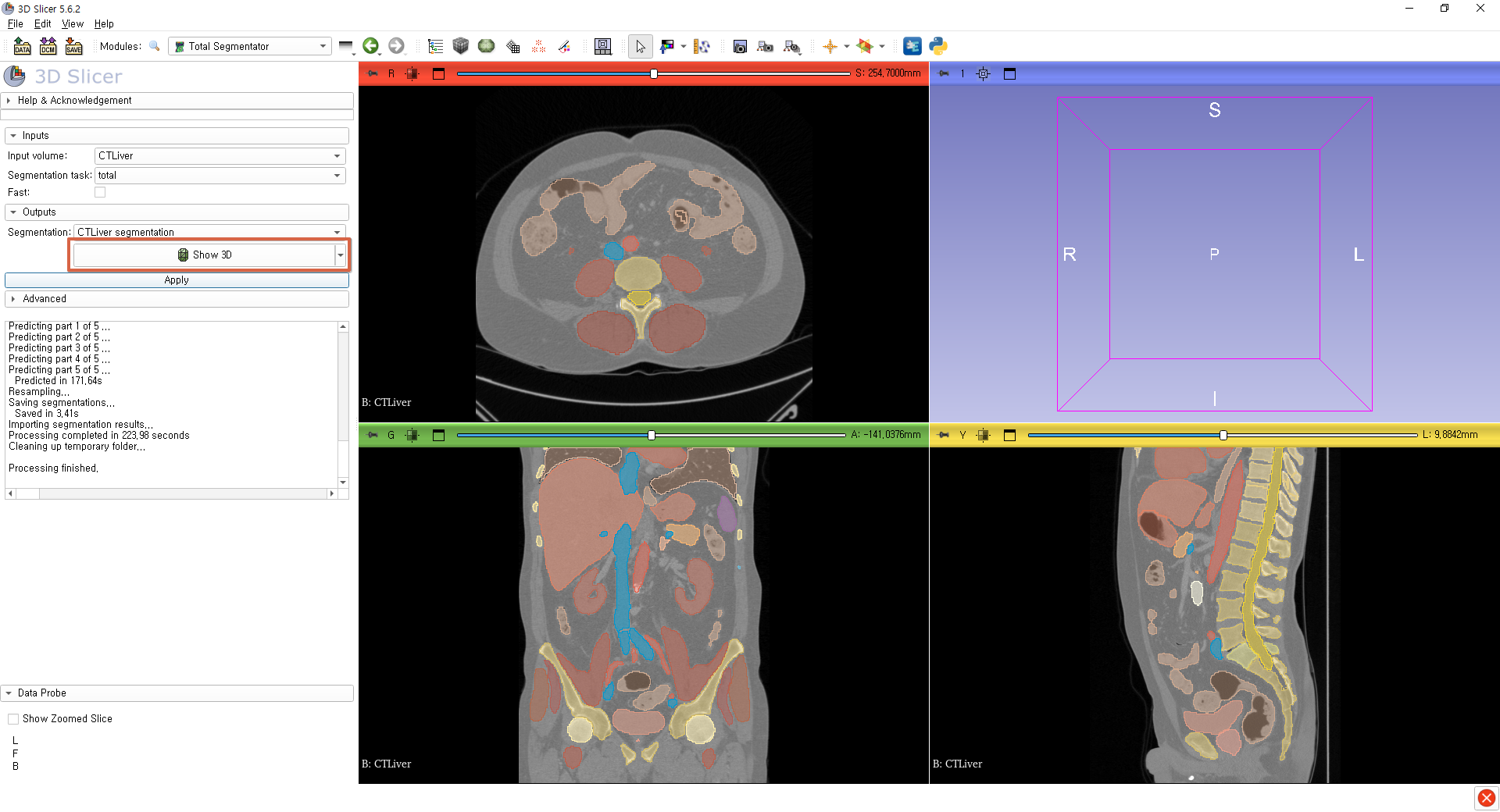
Task: Click the red error status button
Action: (x=1486, y=798)
